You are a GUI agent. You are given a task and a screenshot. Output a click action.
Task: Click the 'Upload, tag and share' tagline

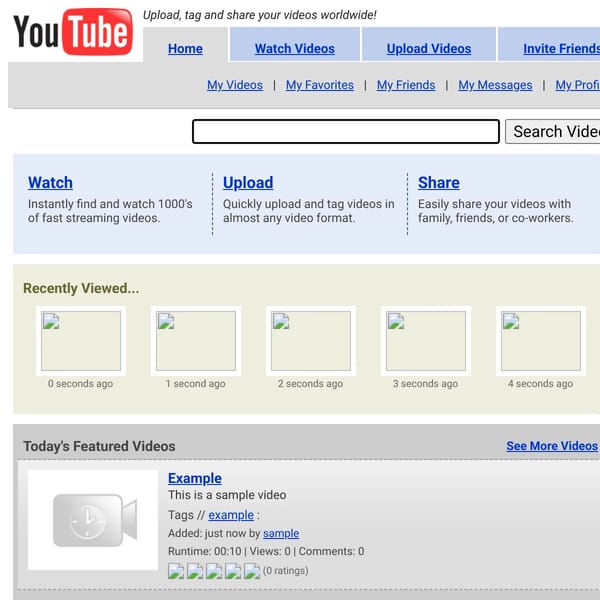[x=259, y=15]
